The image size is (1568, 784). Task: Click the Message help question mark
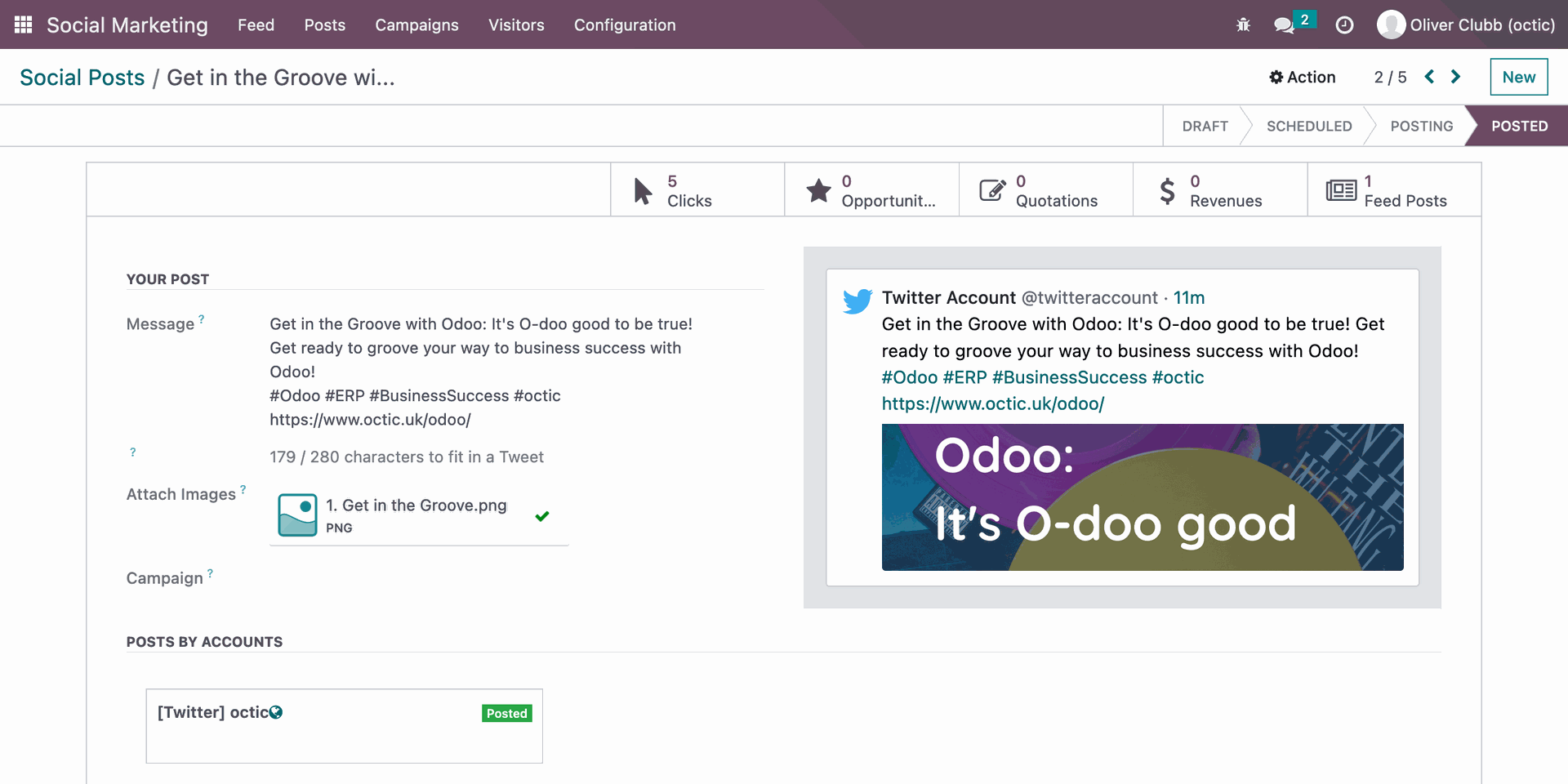point(202,319)
